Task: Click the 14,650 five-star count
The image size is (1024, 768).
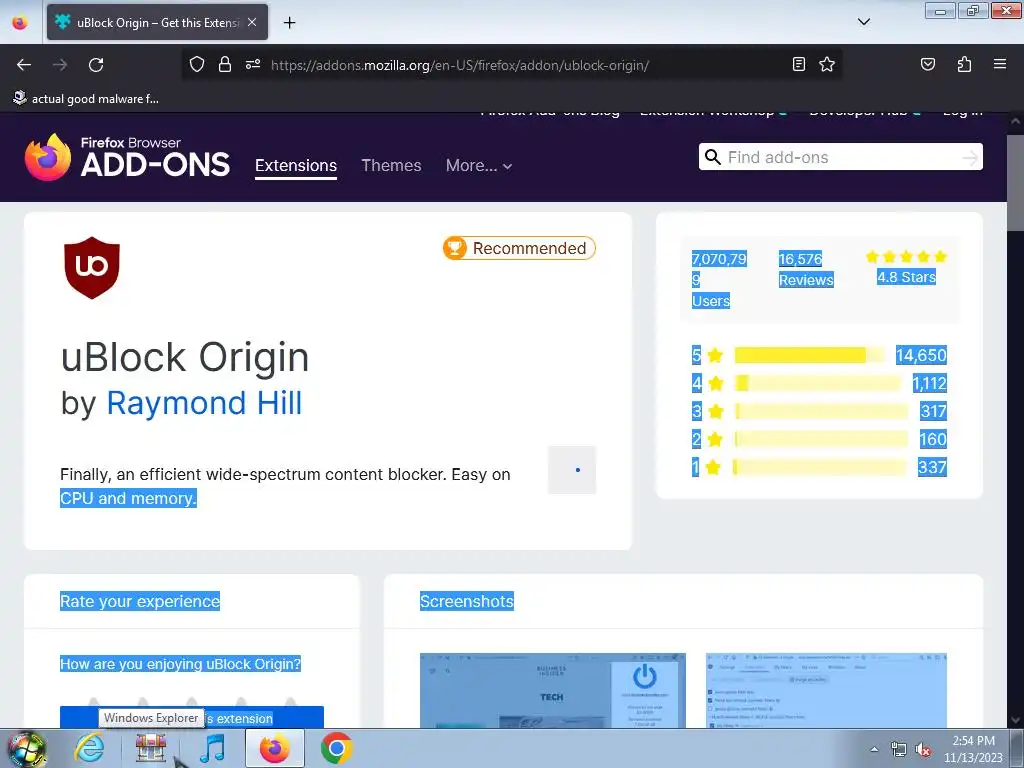Action: tap(921, 355)
